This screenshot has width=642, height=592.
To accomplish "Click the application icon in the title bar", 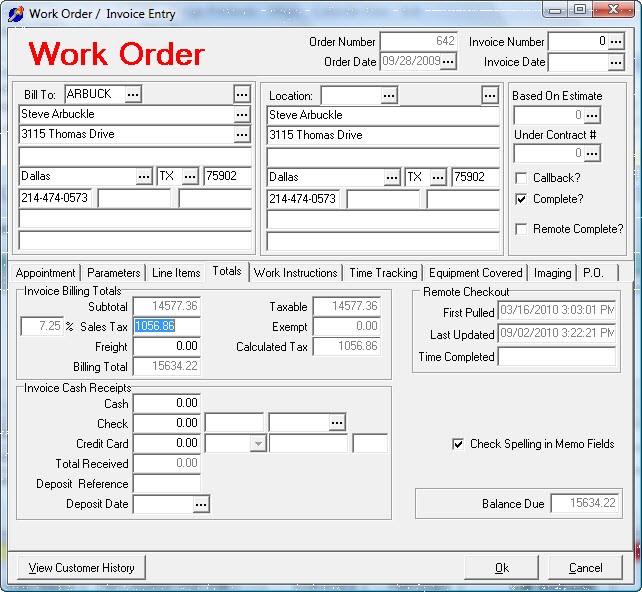I will [16, 14].
